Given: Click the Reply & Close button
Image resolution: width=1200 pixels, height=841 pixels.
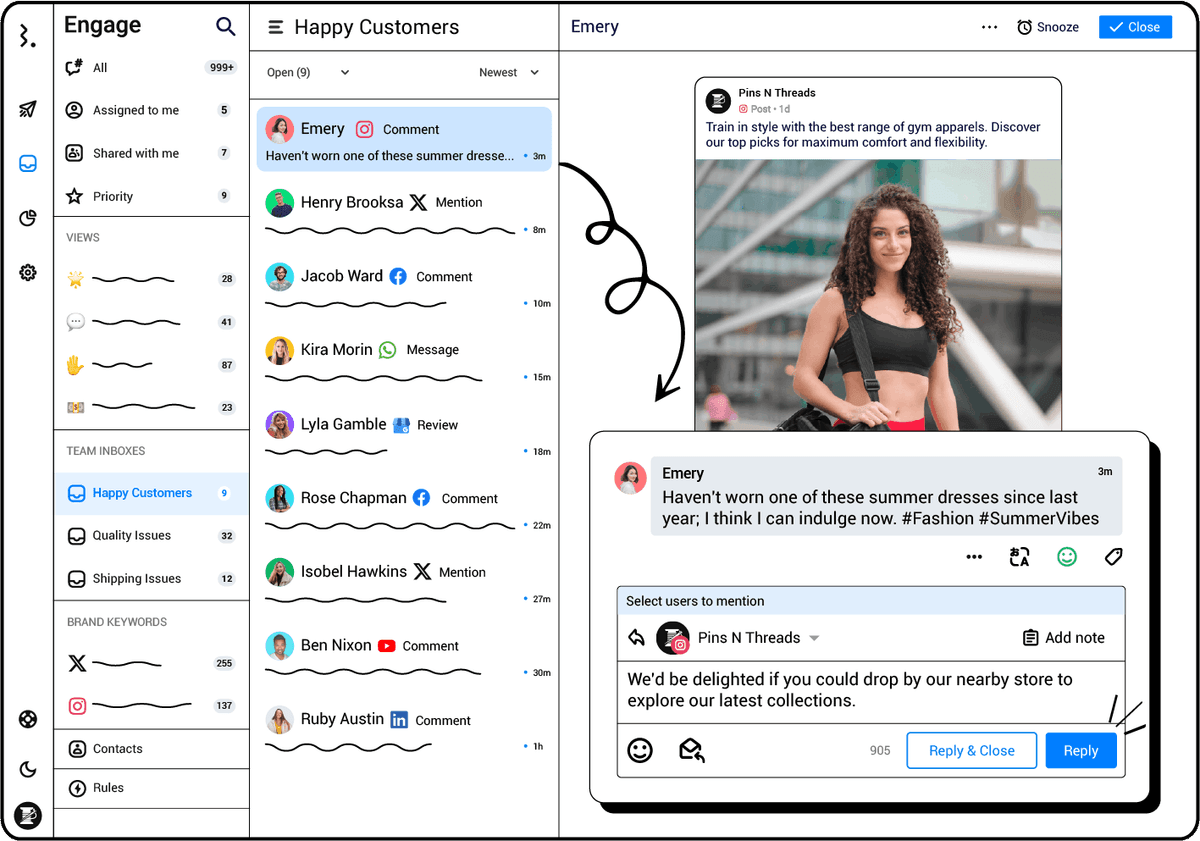Looking at the screenshot, I should pos(971,750).
